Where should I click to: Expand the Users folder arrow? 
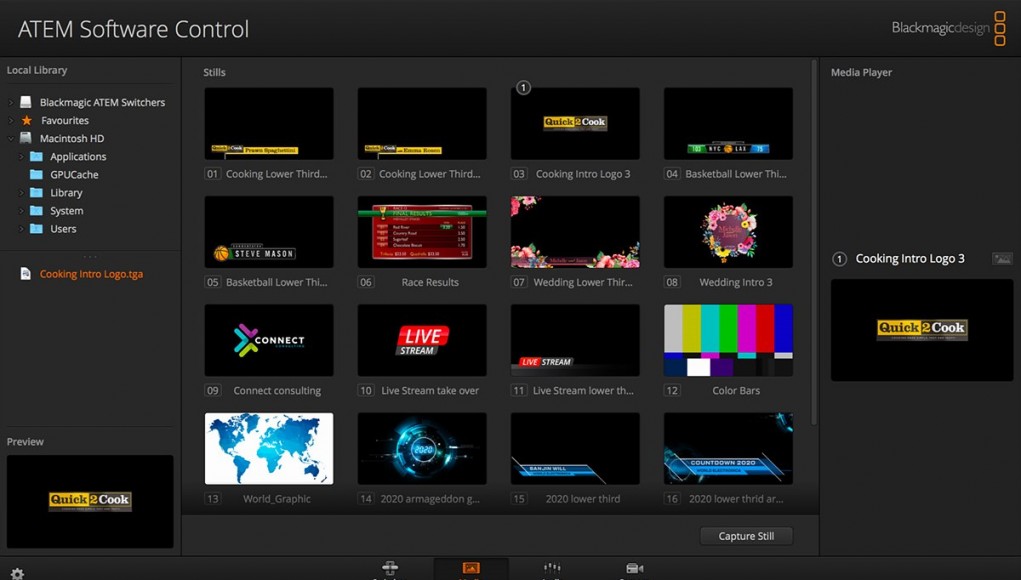(x=21, y=229)
